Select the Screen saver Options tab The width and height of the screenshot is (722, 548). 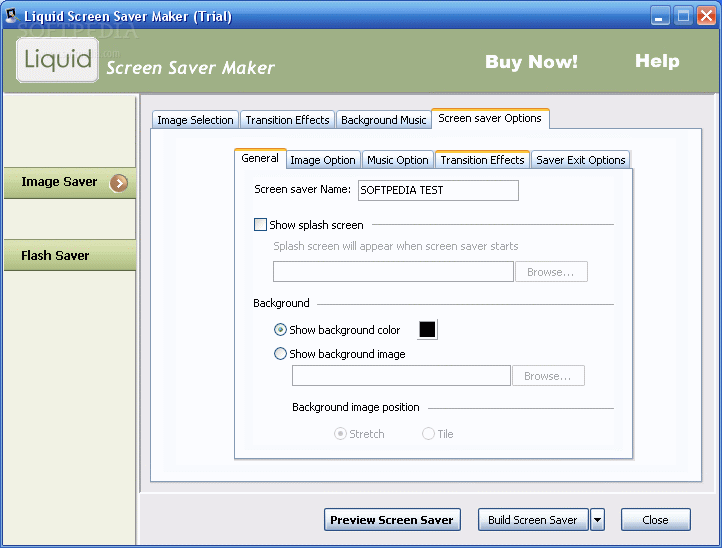490,118
